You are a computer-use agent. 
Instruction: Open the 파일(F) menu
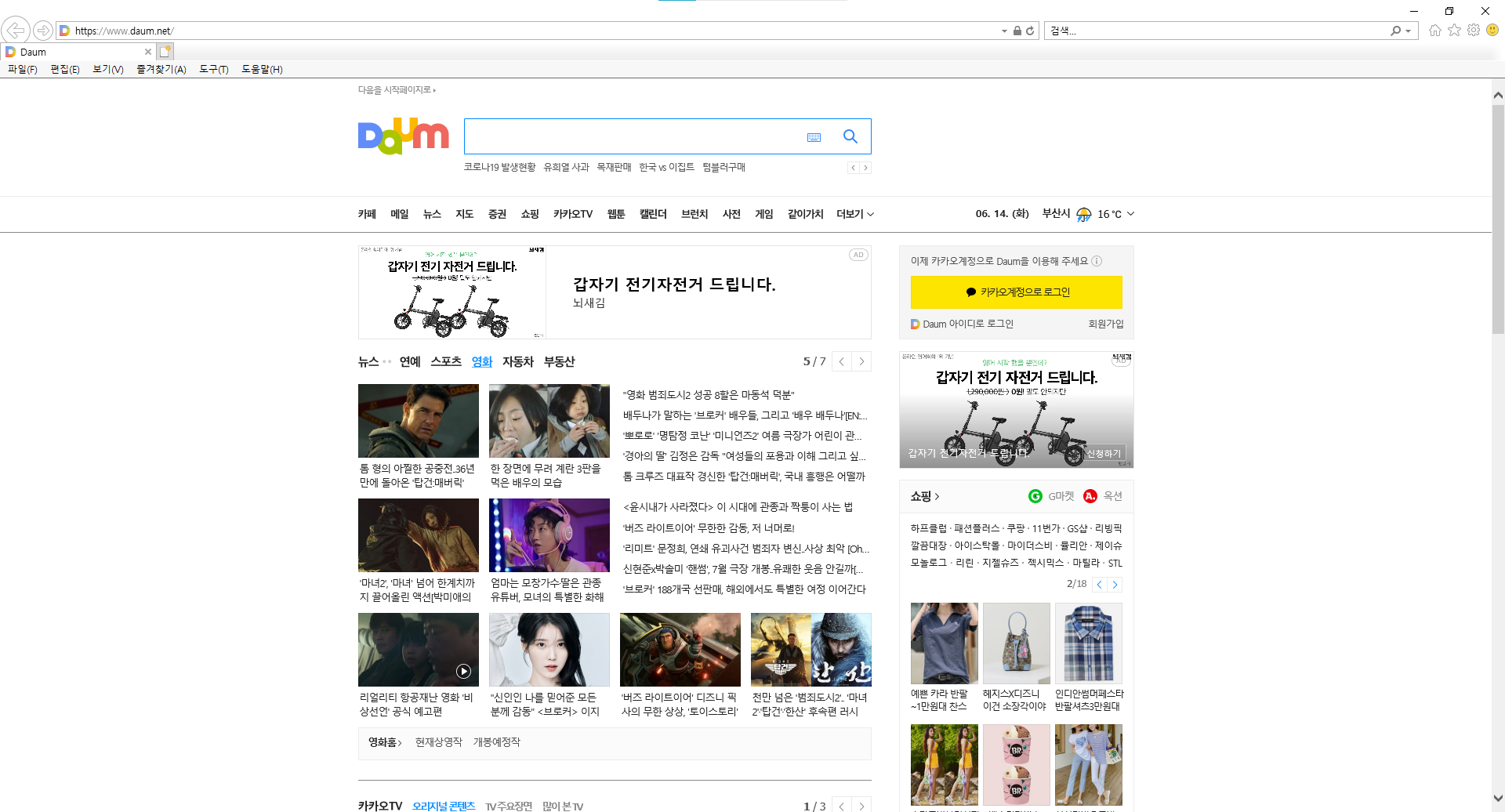pyautogui.click(x=23, y=69)
